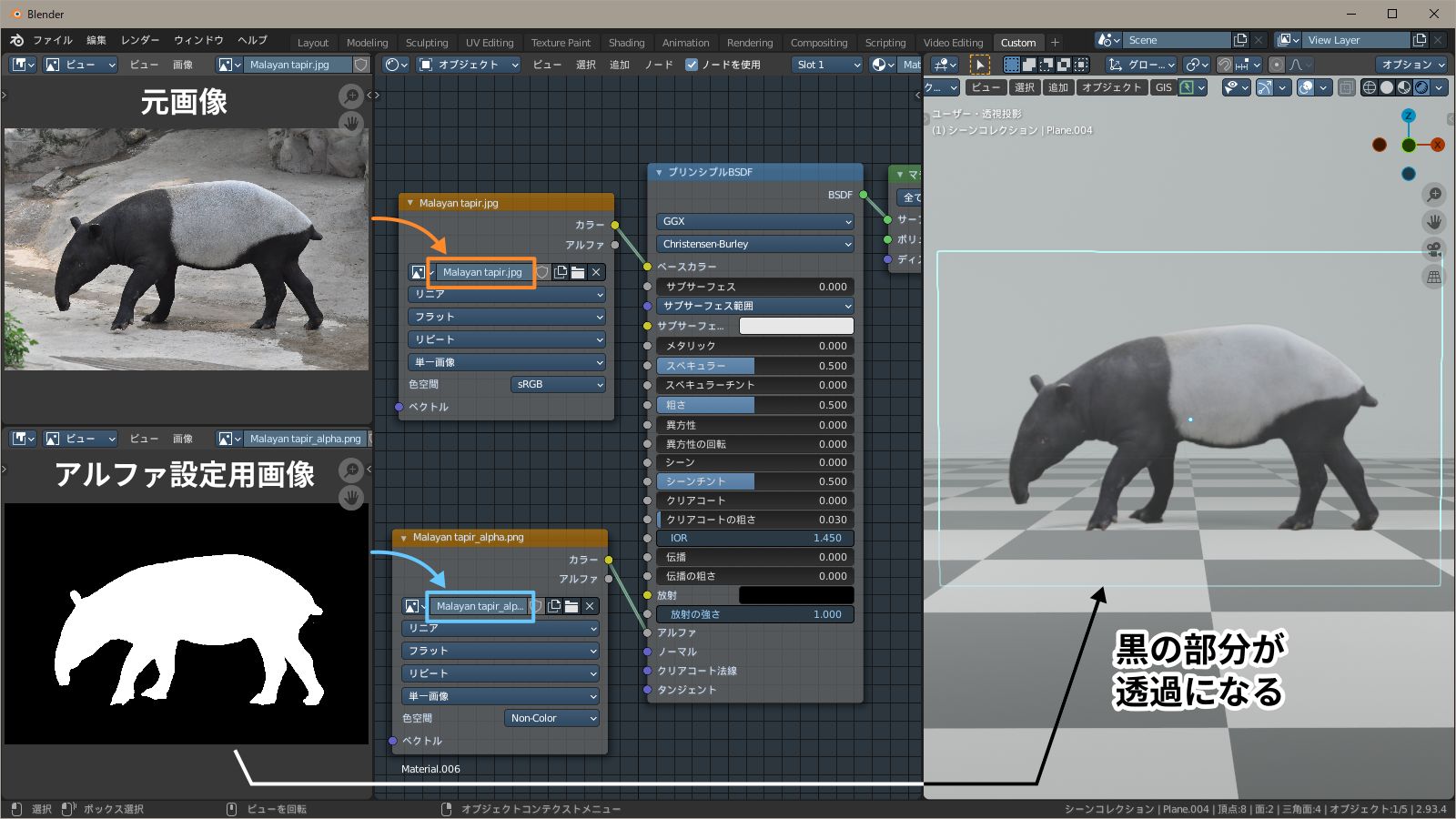
Task: Open image folder icon in Malayan tapir_alpha.png node
Action: tap(571, 606)
